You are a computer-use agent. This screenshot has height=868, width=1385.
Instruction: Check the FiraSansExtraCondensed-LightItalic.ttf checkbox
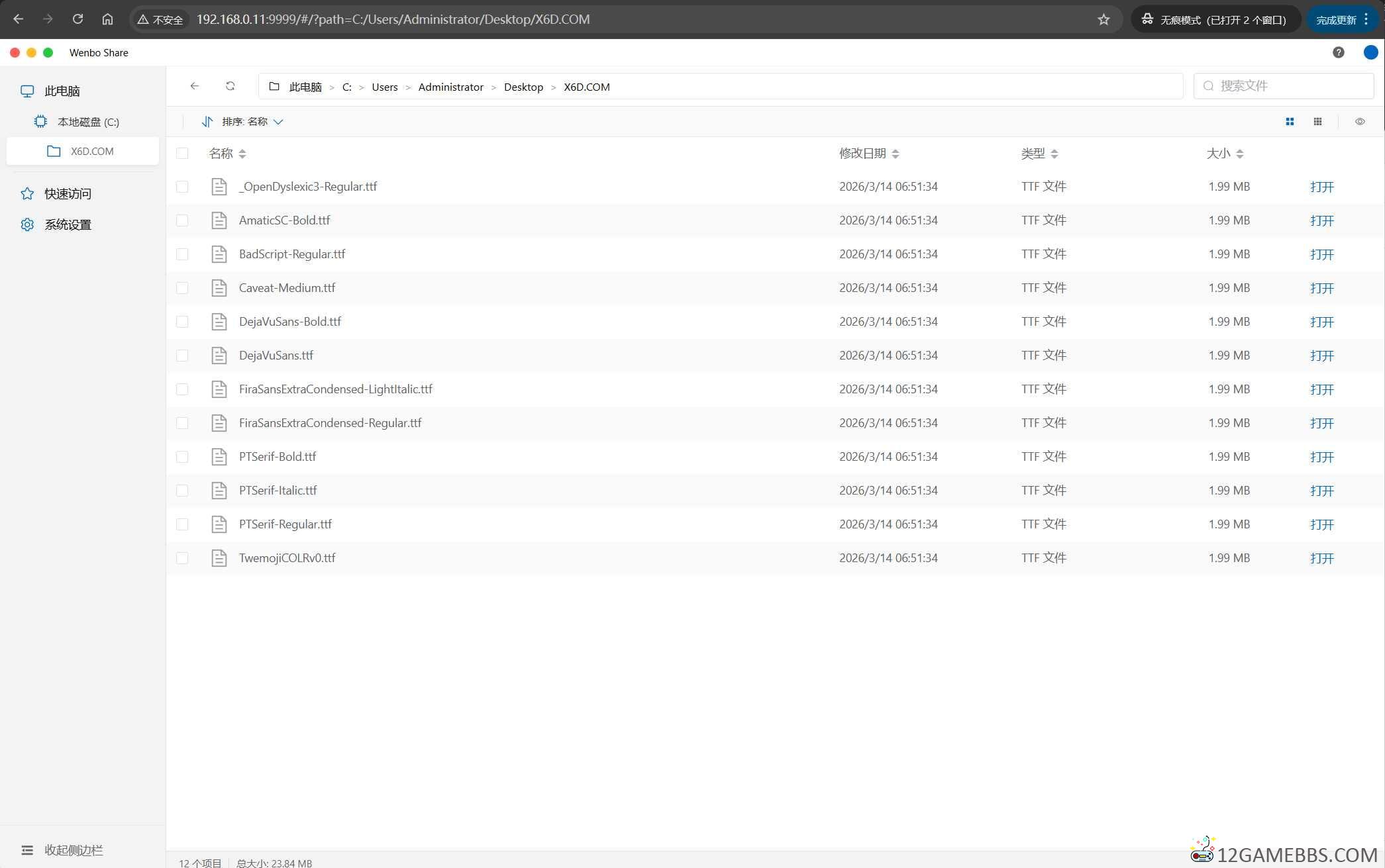click(x=182, y=389)
